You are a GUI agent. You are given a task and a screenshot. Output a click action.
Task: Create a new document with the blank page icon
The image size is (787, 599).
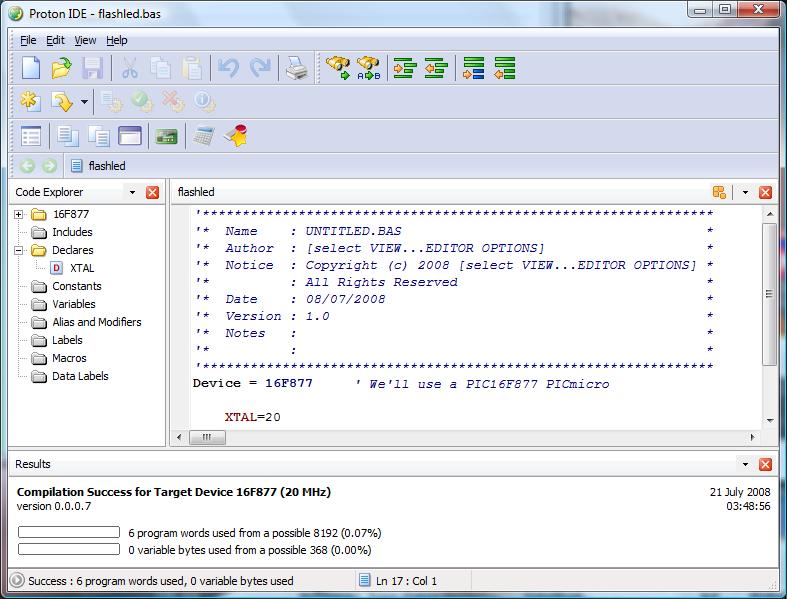[x=31, y=68]
